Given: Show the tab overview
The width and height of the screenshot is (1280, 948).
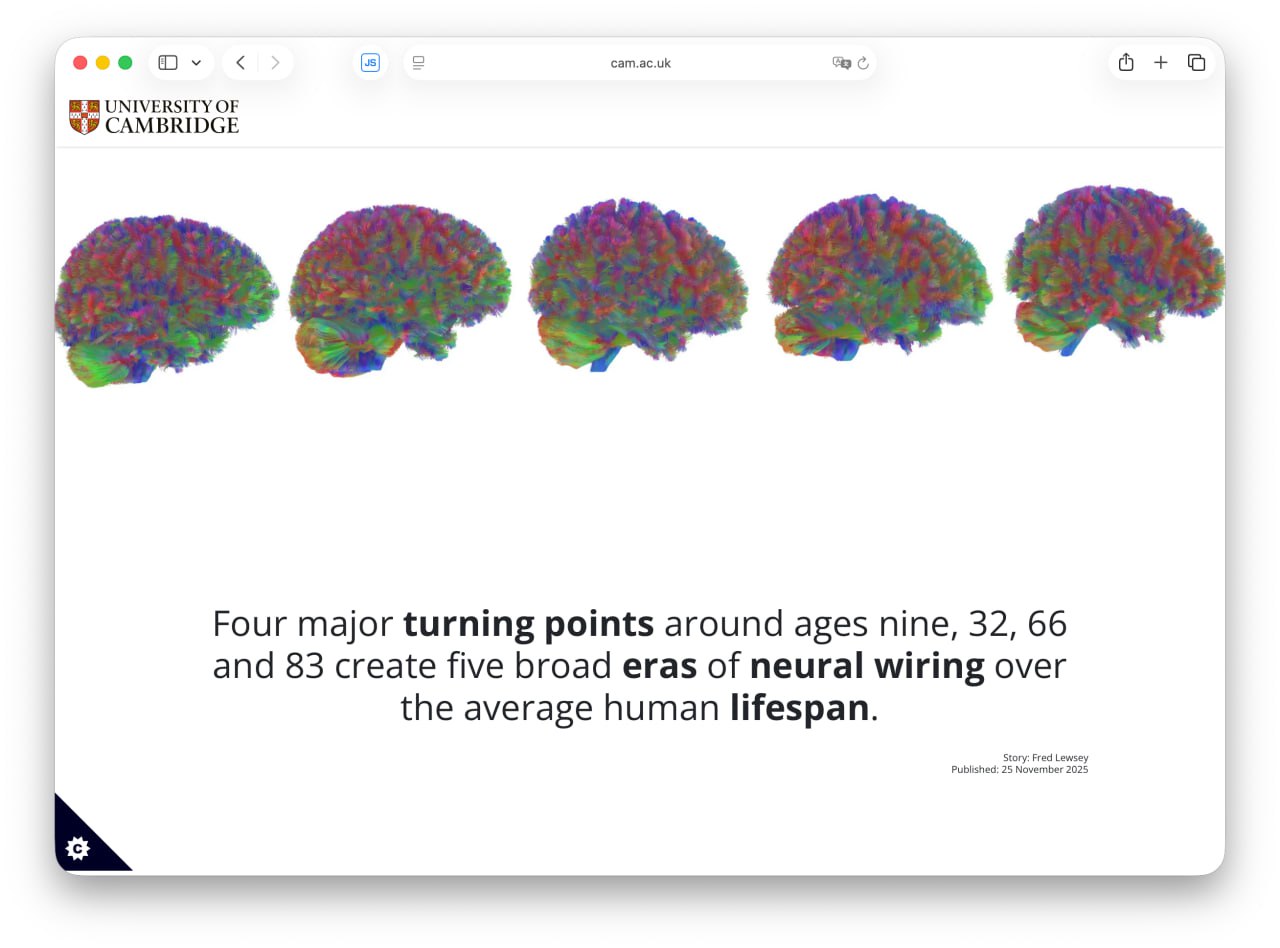Looking at the screenshot, I should point(1196,63).
